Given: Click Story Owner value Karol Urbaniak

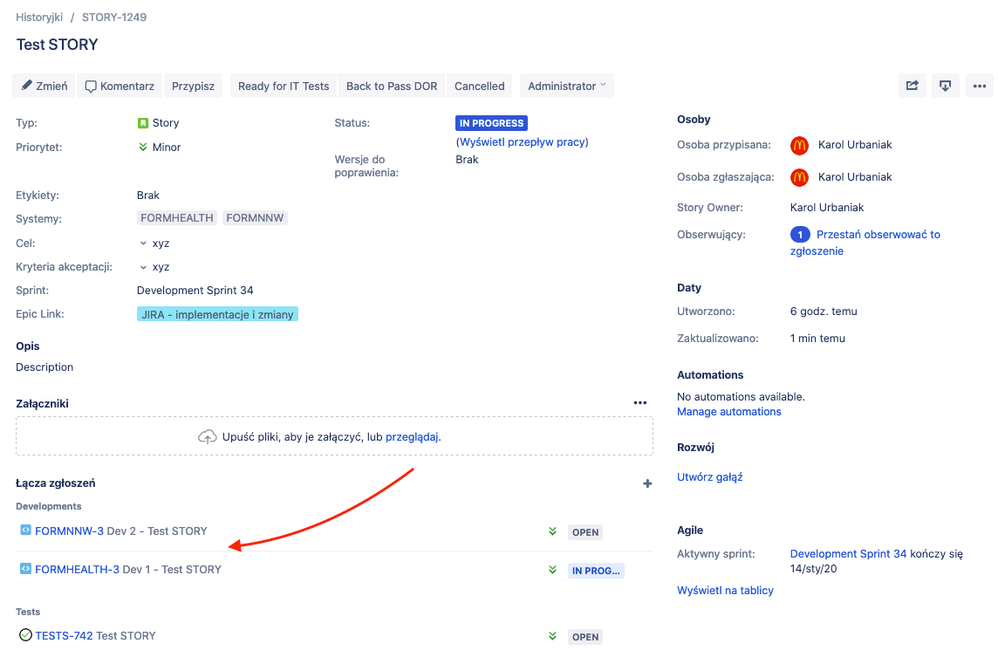Looking at the screenshot, I should [827, 207].
